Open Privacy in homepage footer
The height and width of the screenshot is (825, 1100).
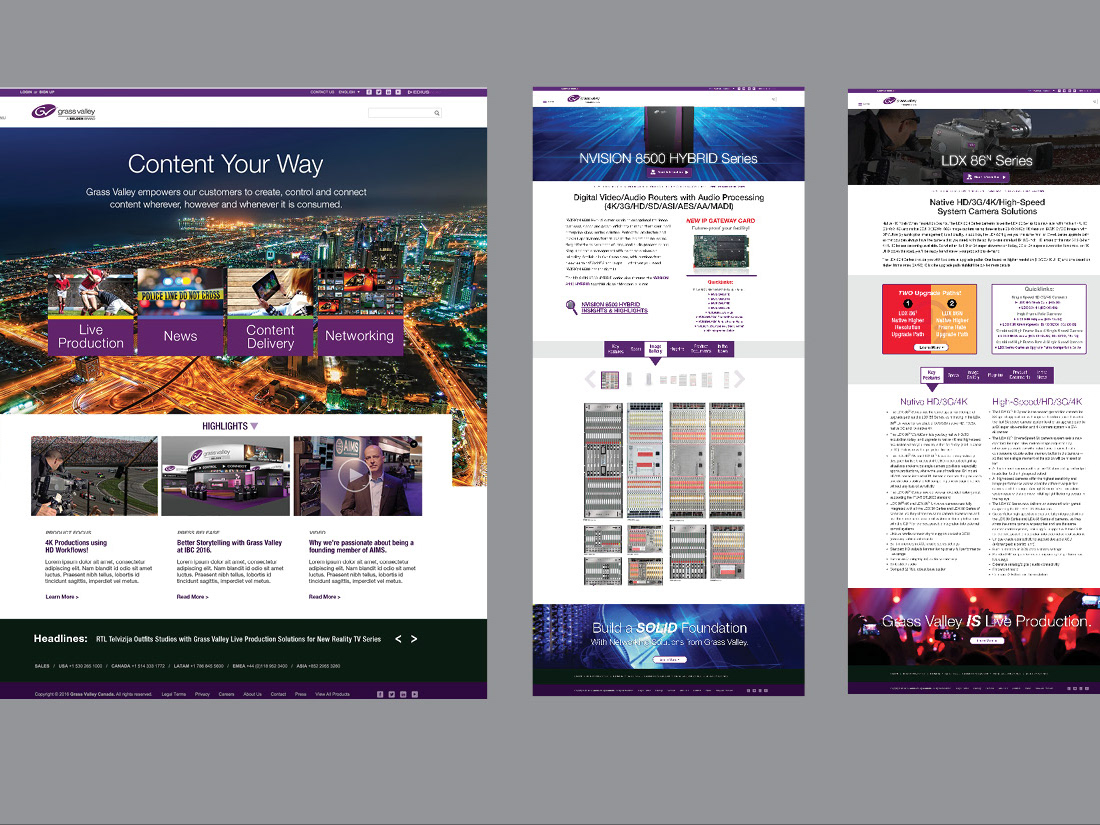click(202, 694)
